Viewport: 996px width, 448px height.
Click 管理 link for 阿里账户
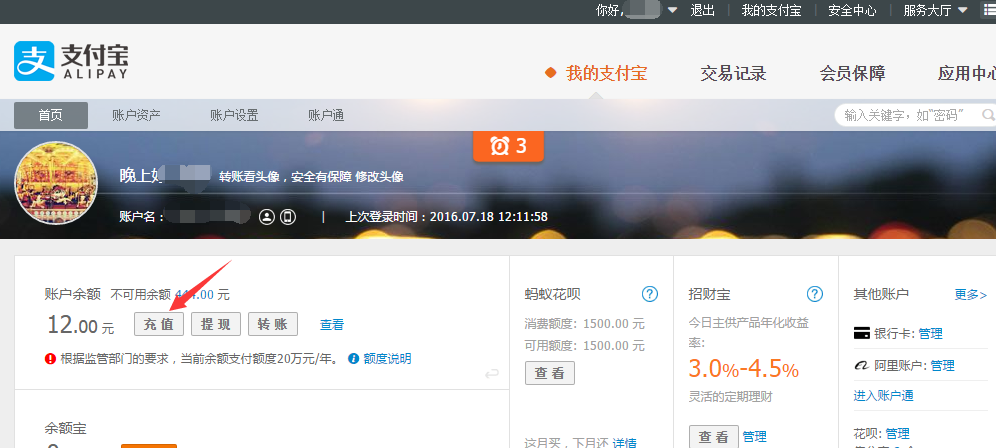943,366
